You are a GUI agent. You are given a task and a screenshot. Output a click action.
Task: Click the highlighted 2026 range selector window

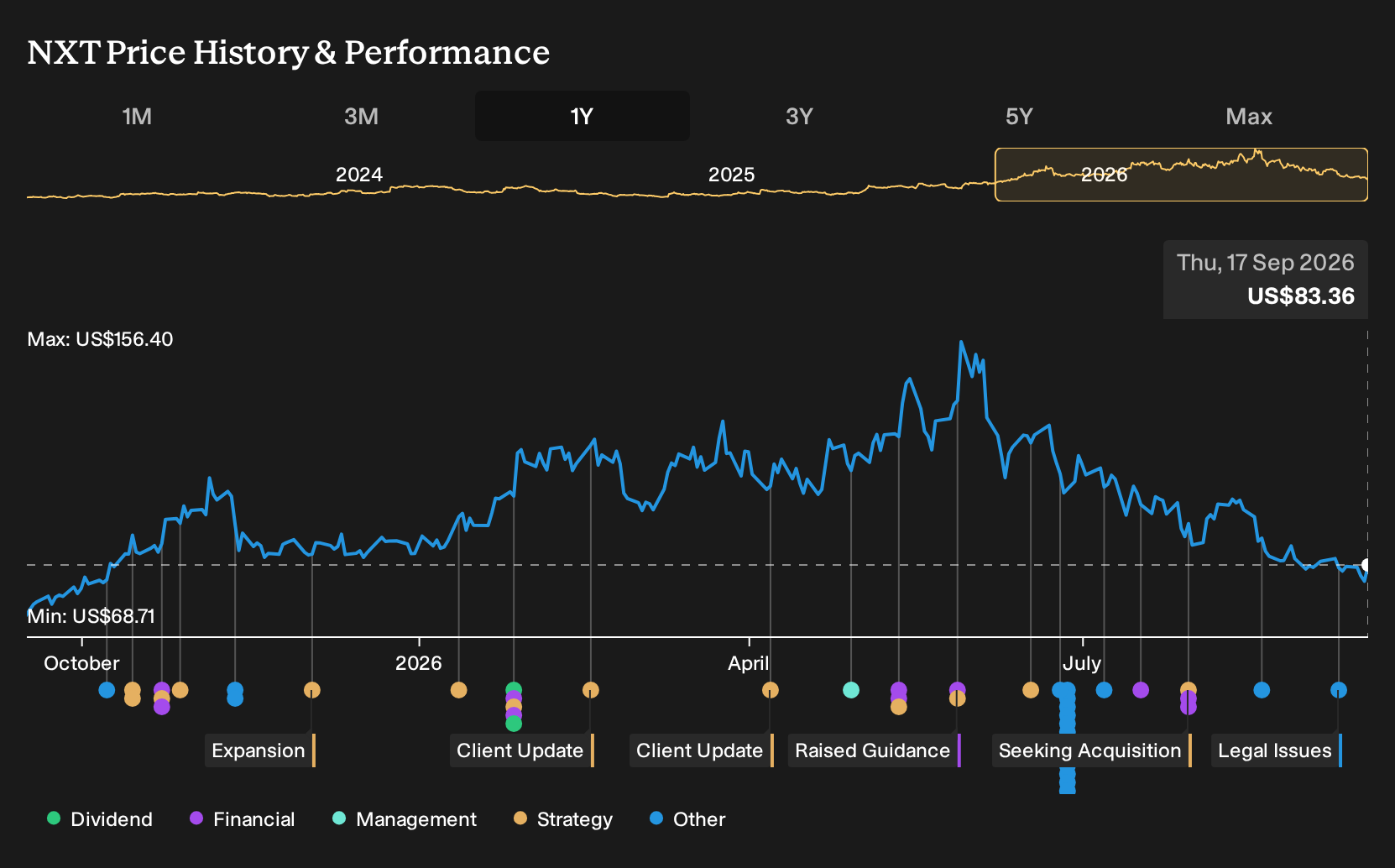click(x=1181, y=175)
